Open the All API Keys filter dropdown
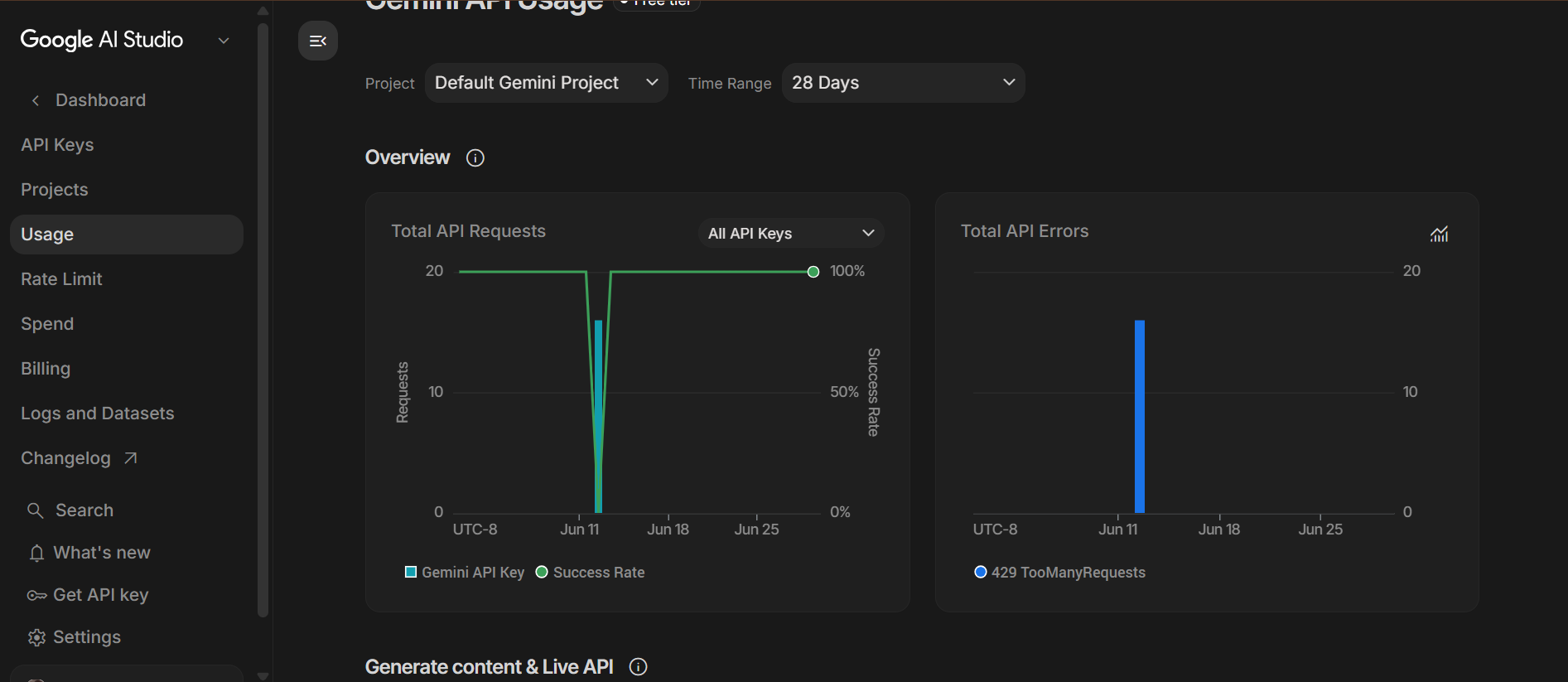1568x682 pixels. click(791, 234)
